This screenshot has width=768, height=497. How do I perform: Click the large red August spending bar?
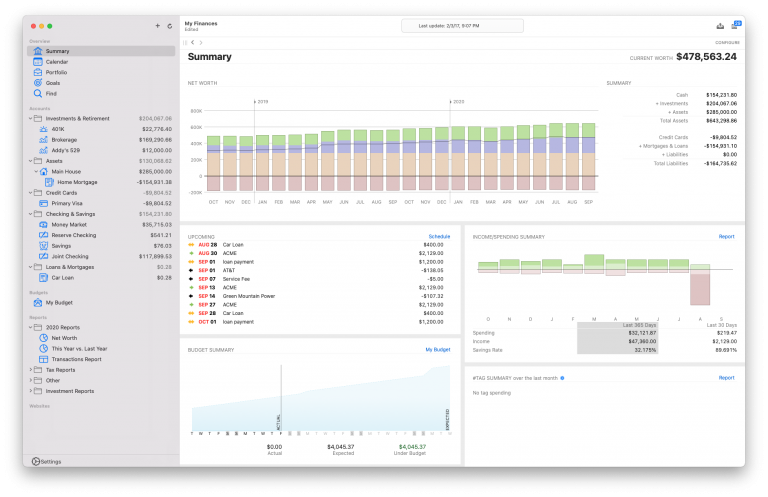tap(700, 289)
